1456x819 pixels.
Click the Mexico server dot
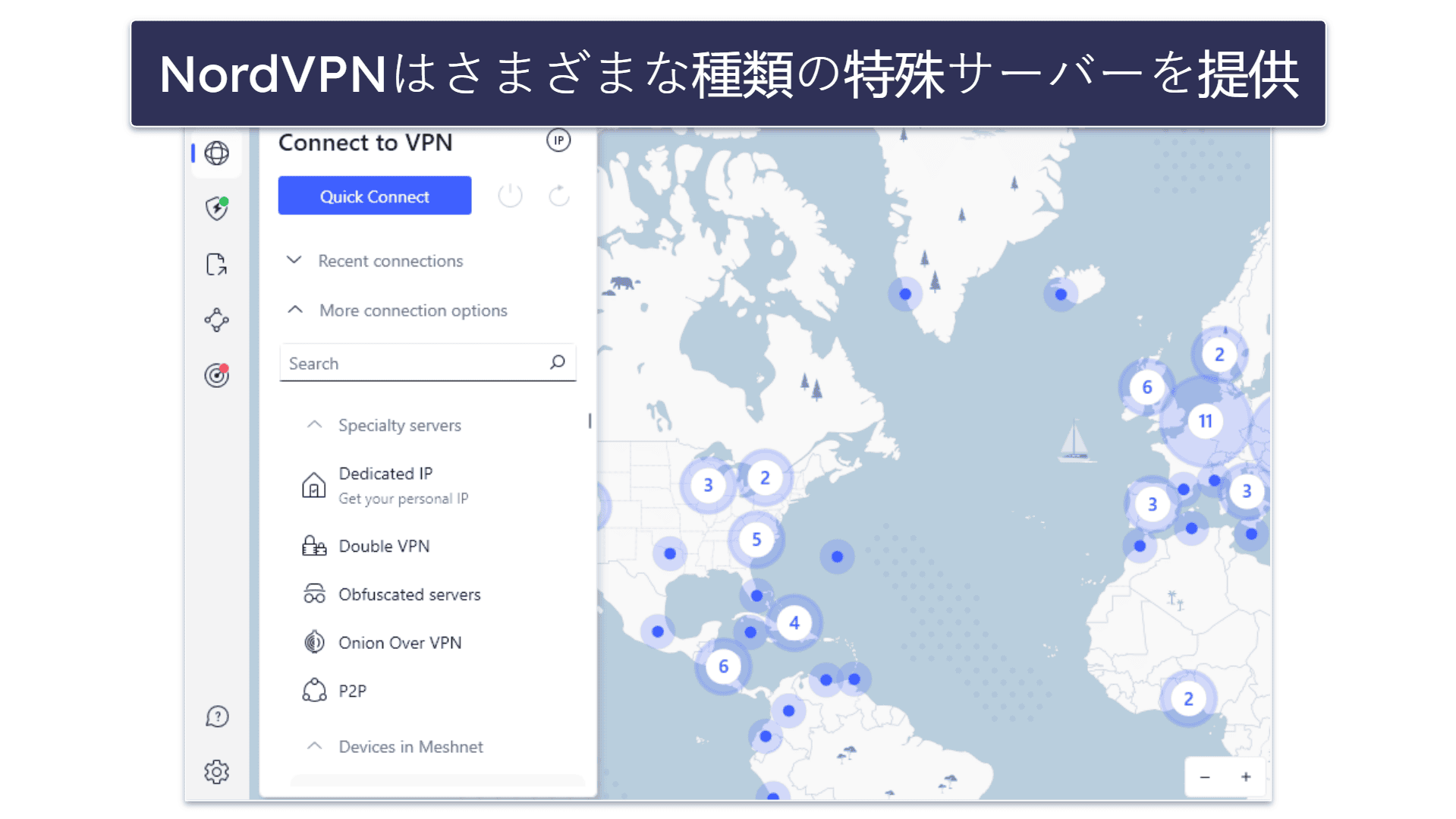click(x=658, y=632)
